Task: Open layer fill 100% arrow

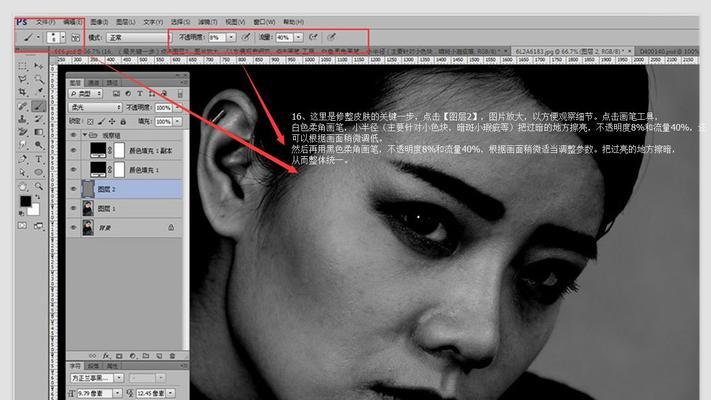Action: (x=177, y=122)
